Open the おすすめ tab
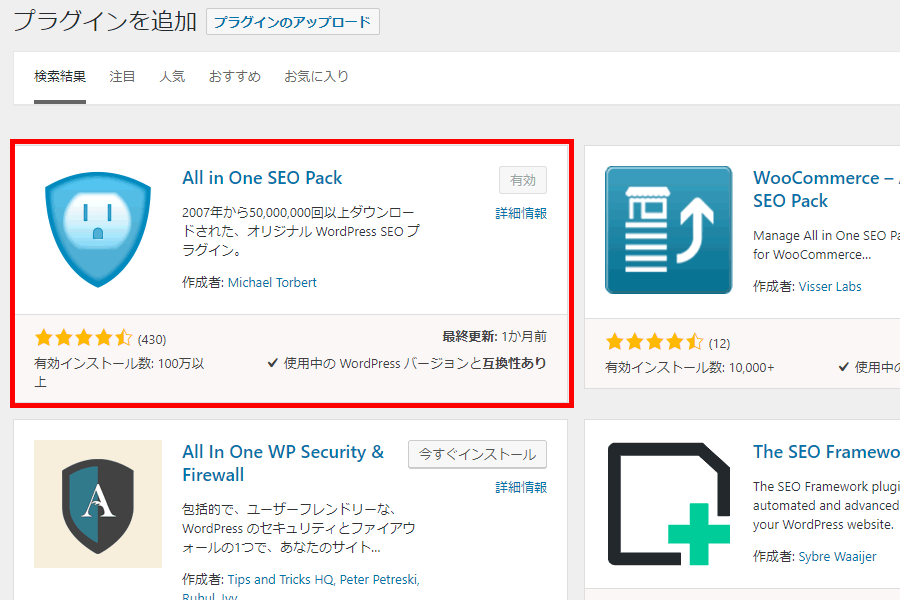The width and height of the screenshot is (900, 600). (234, 77)
